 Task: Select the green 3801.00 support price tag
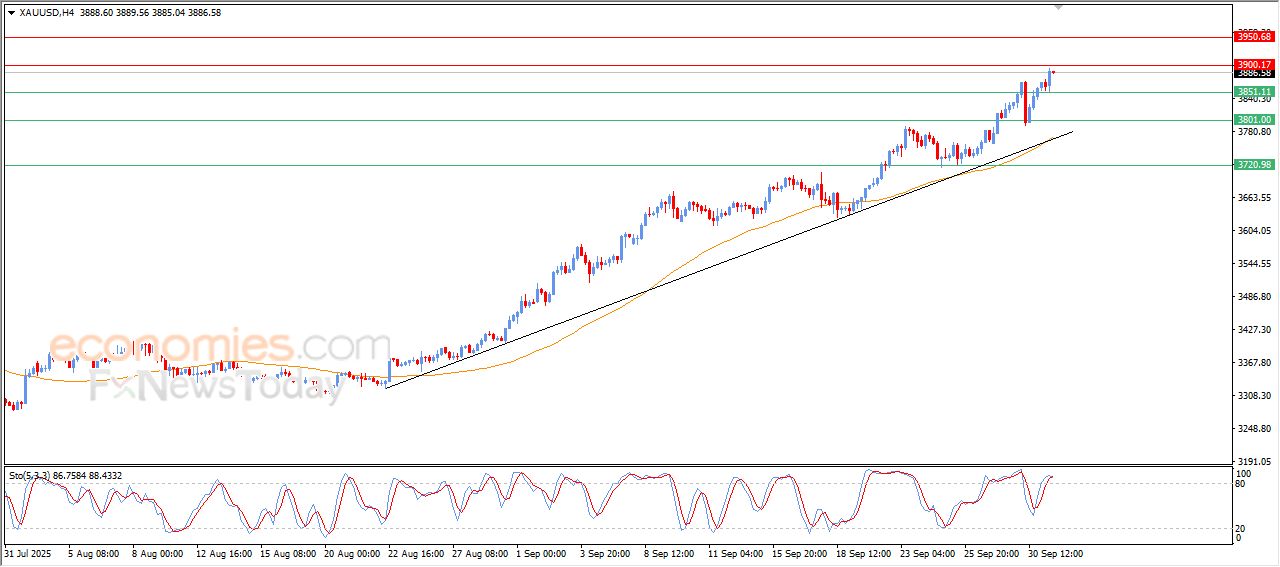(x=1254, y=120)
